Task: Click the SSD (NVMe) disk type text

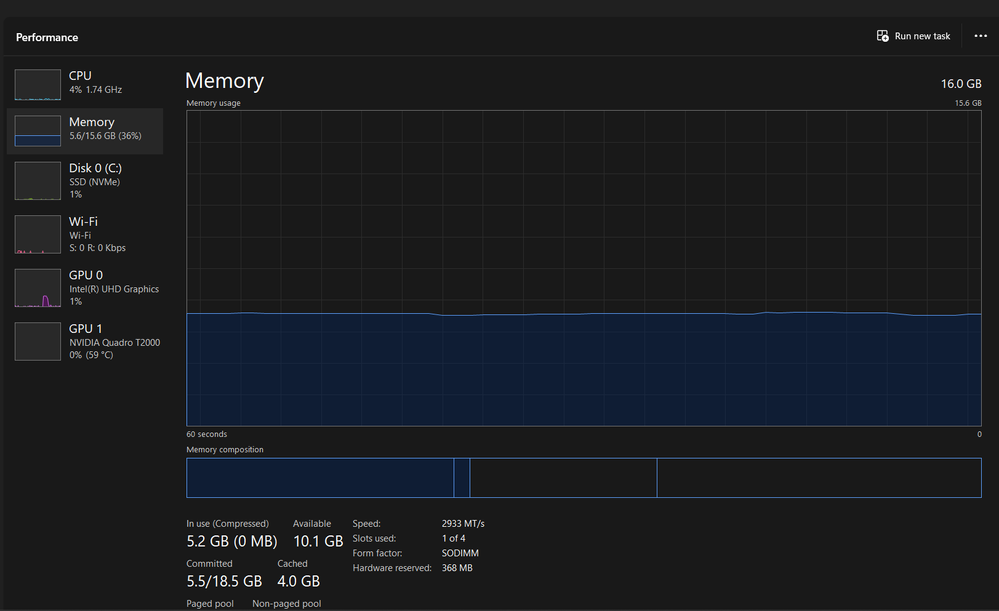Action: click(x=94, y=182)
